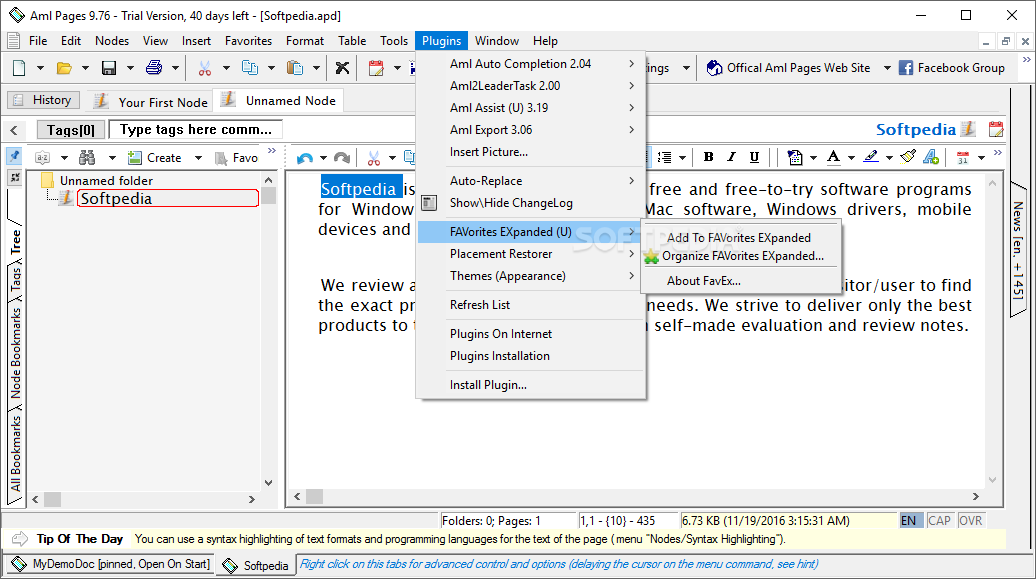Click the Paste clipboard icon in main toolbar
The height and width of the screenshot is (579, 1036).
click(295, 67)
